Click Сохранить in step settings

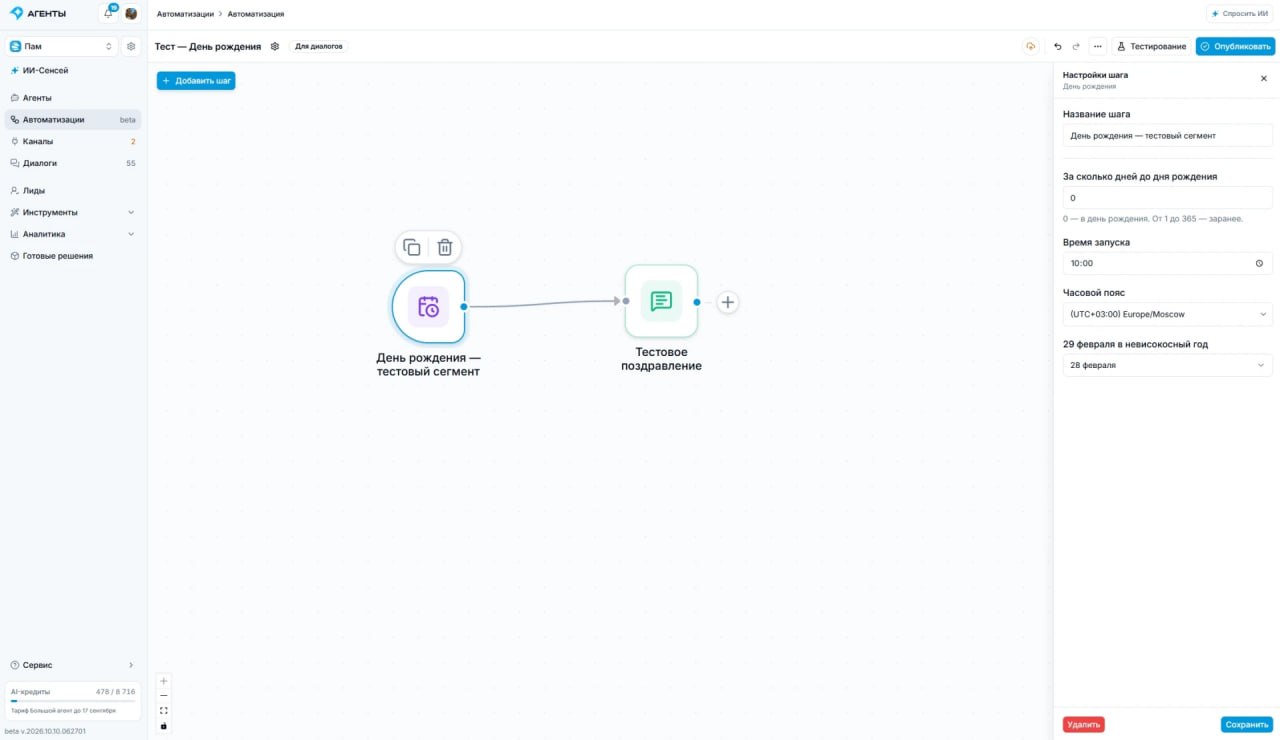[1246, 724]
